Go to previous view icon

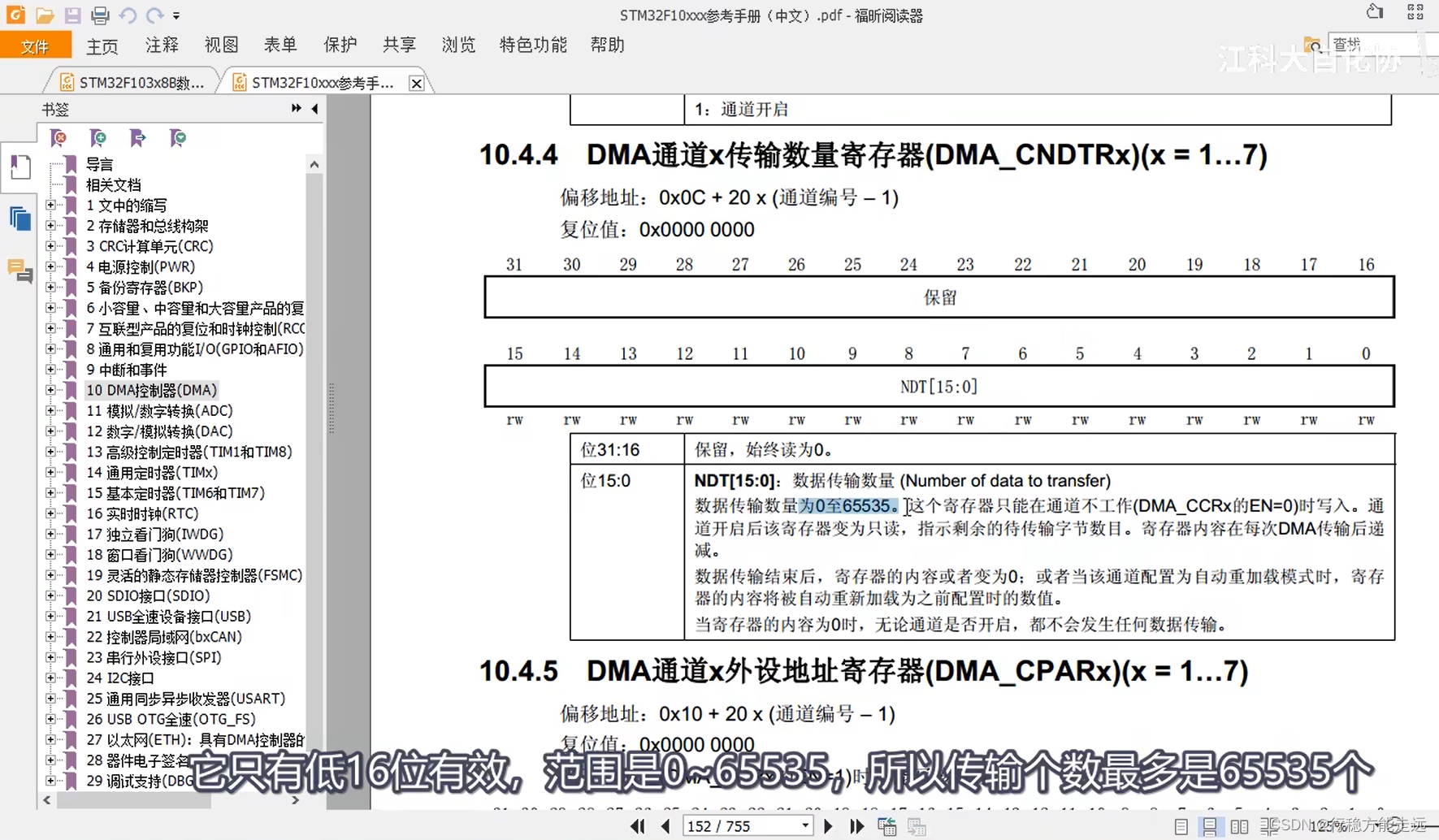[x=887, y=827]
